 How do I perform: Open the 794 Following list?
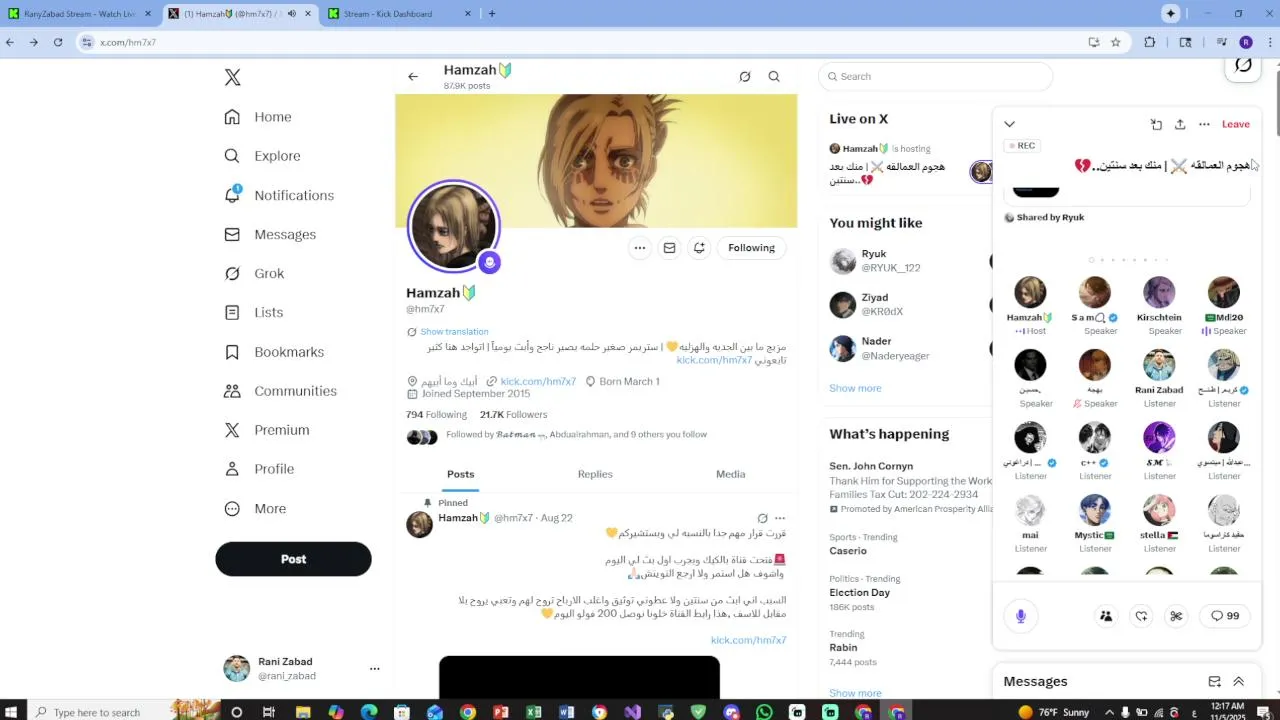pyautogui.click(x=436, y=415)
